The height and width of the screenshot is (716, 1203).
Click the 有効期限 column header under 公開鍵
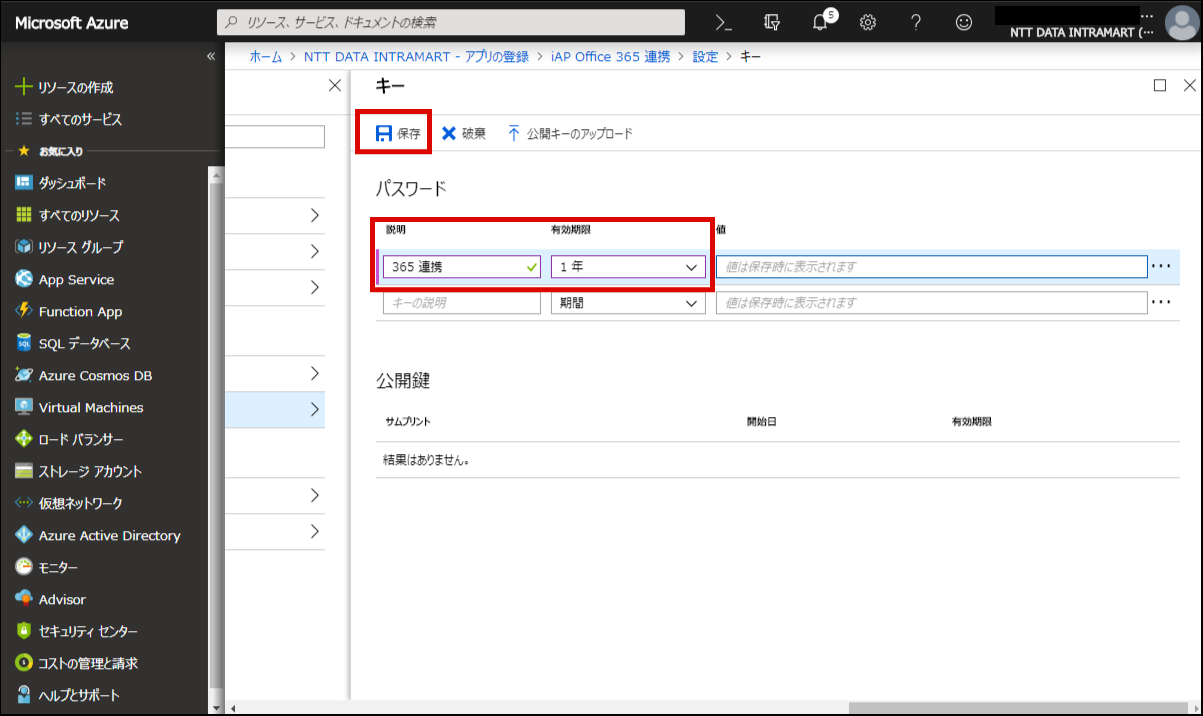coord(971,422)
